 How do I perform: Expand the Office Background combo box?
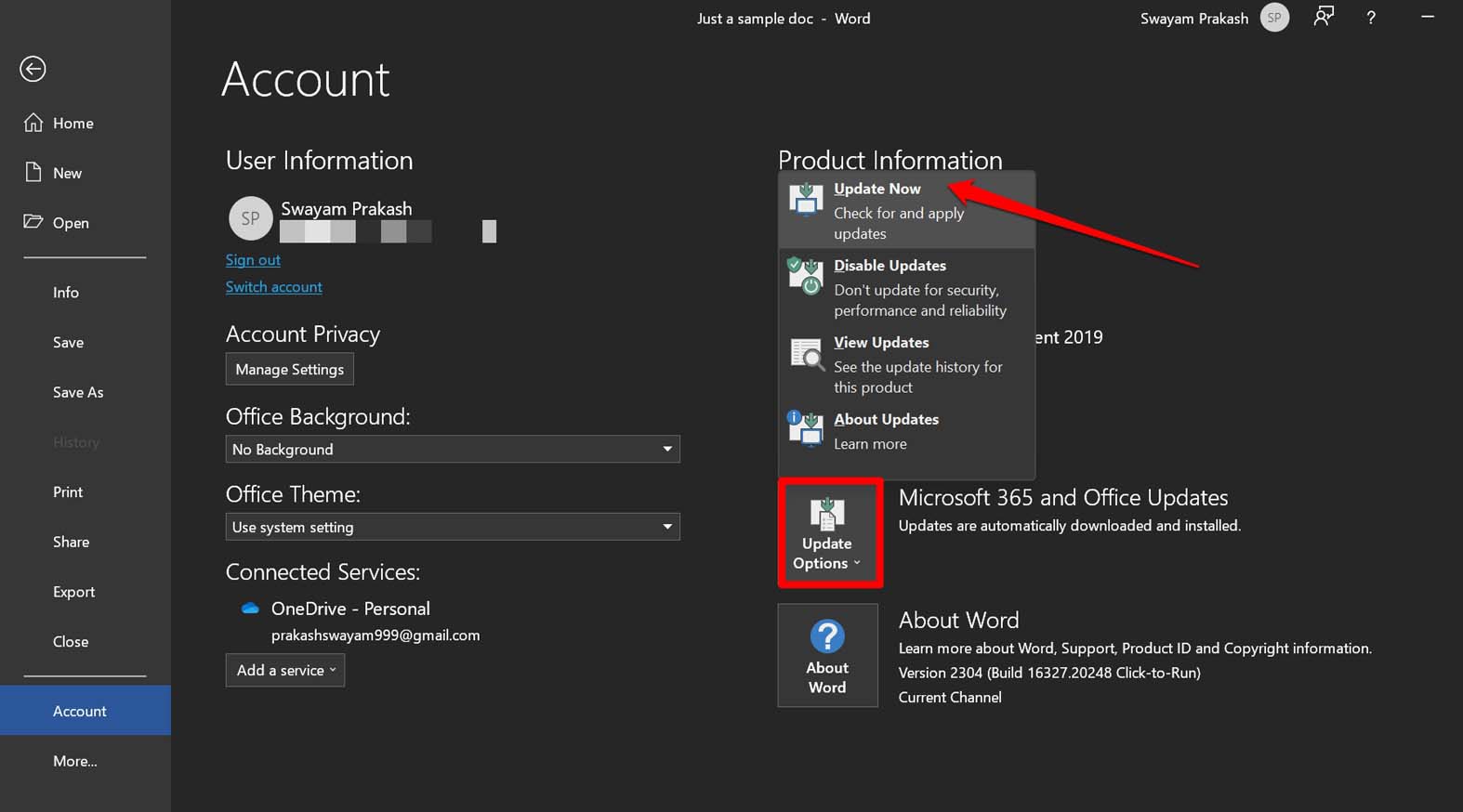tap(453, 449)
